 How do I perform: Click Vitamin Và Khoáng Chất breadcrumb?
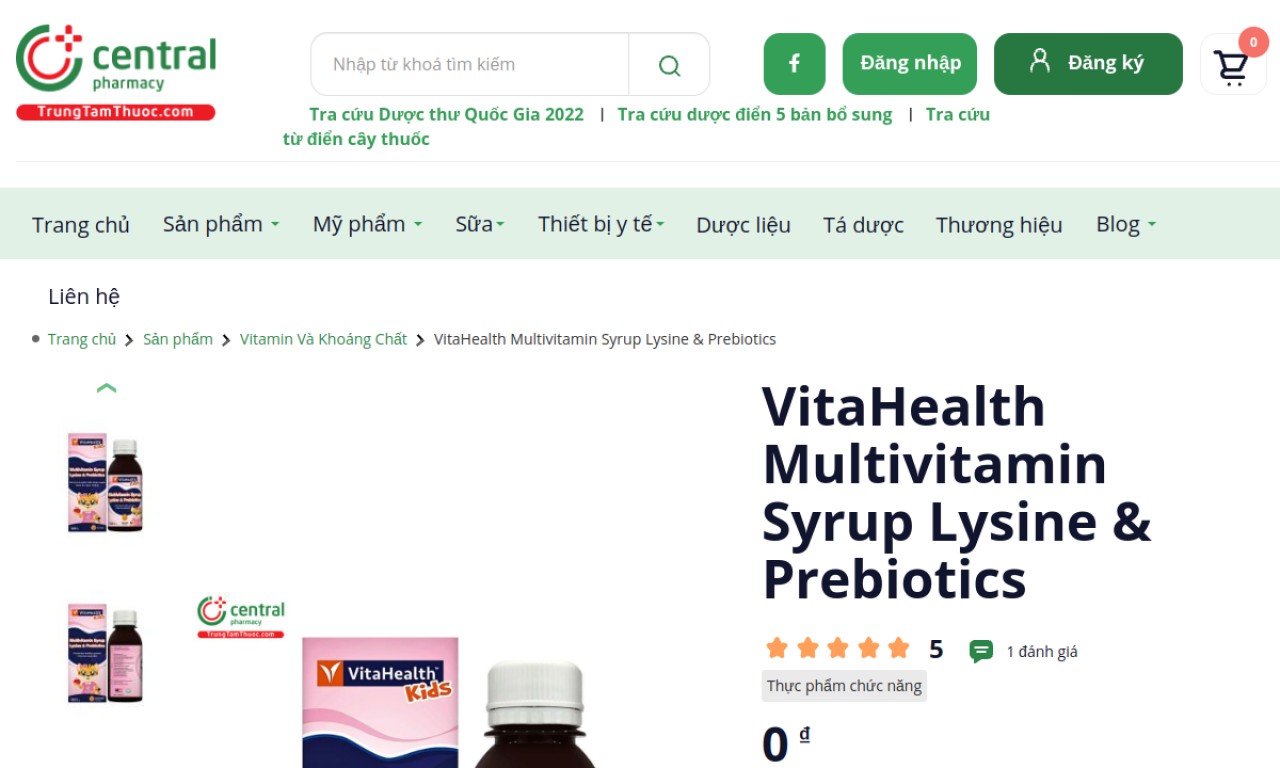(323, 339)
